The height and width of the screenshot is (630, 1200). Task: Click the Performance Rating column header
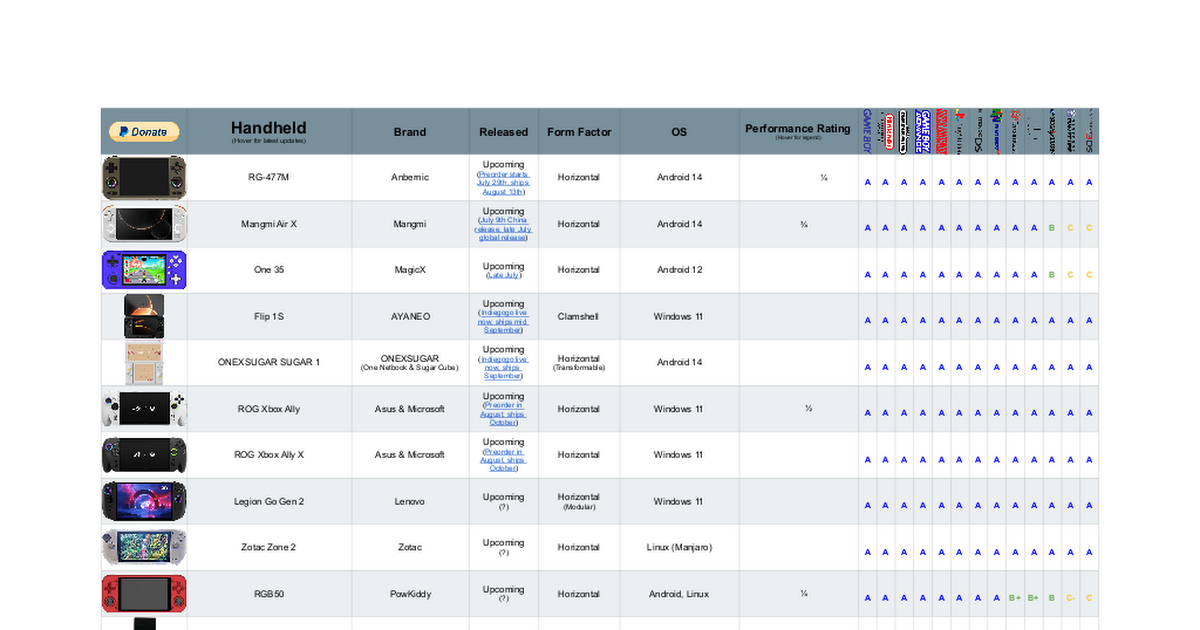[x=798, y=131]
